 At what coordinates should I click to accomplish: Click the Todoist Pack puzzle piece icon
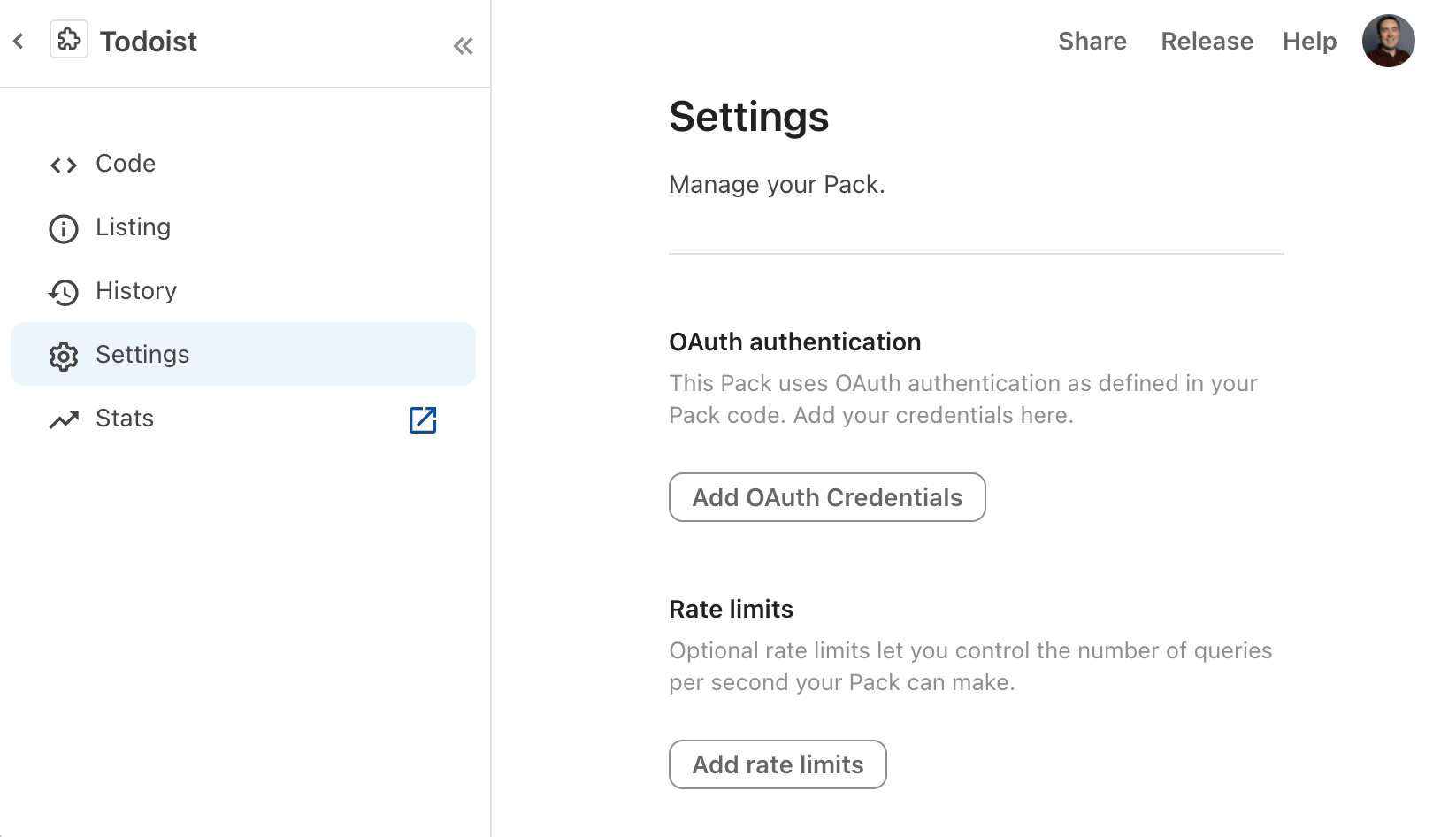coord(69,41)
